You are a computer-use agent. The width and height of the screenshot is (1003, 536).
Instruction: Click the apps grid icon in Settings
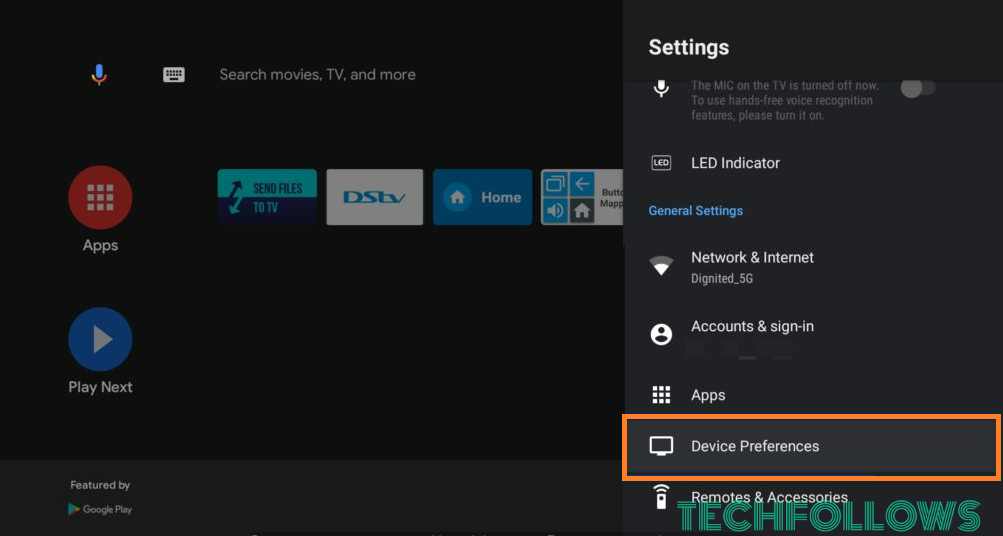(661, 395)
